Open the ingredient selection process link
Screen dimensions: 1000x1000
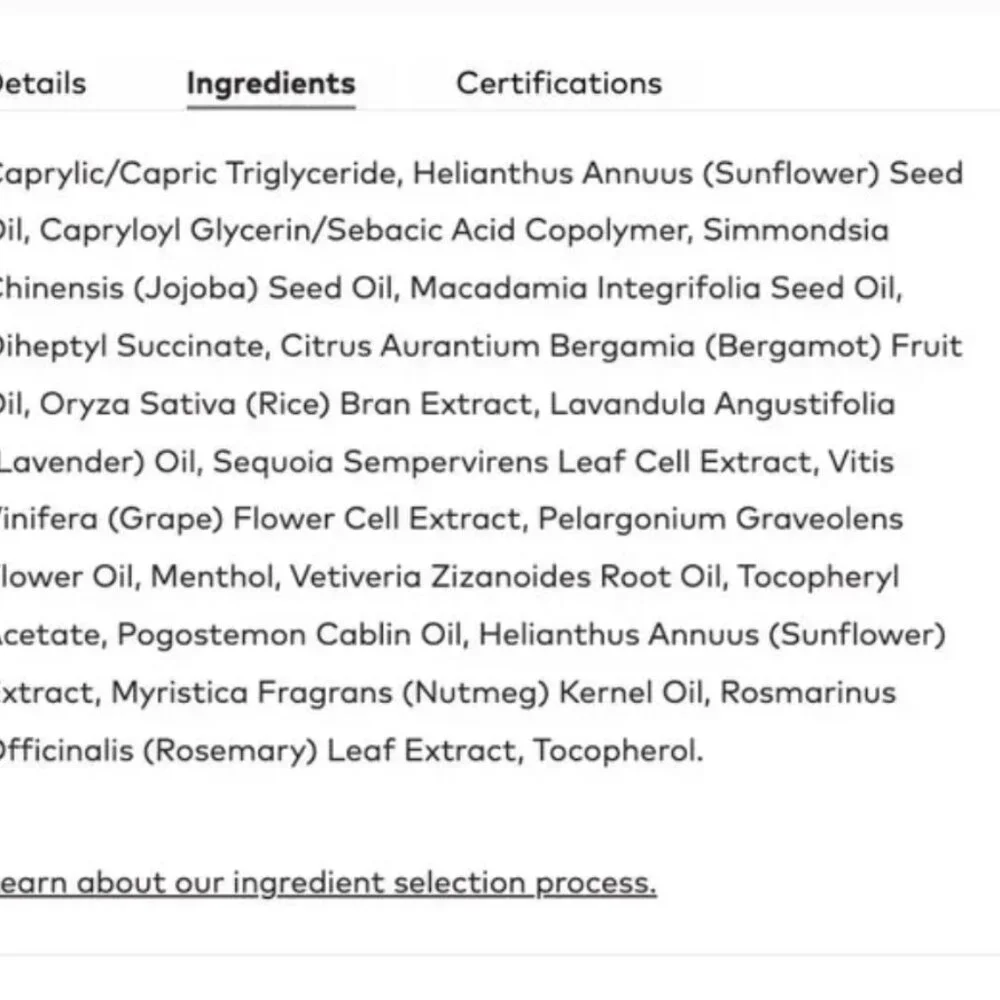coord(328,884)
